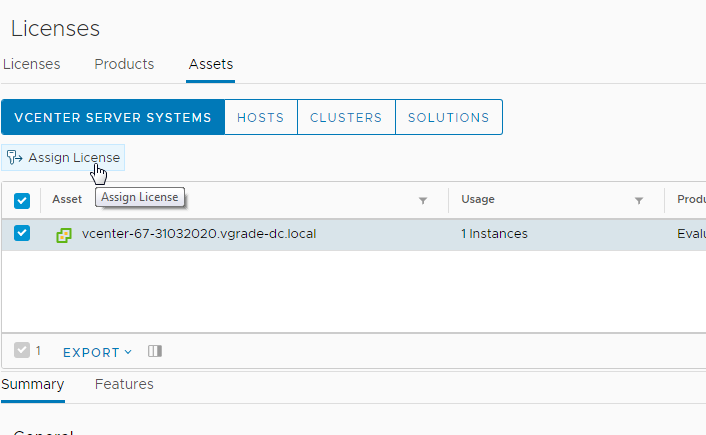The width and height of the screenshot is (706, 435).
Task: Open the Summary tab
Action: coord(33,384)
